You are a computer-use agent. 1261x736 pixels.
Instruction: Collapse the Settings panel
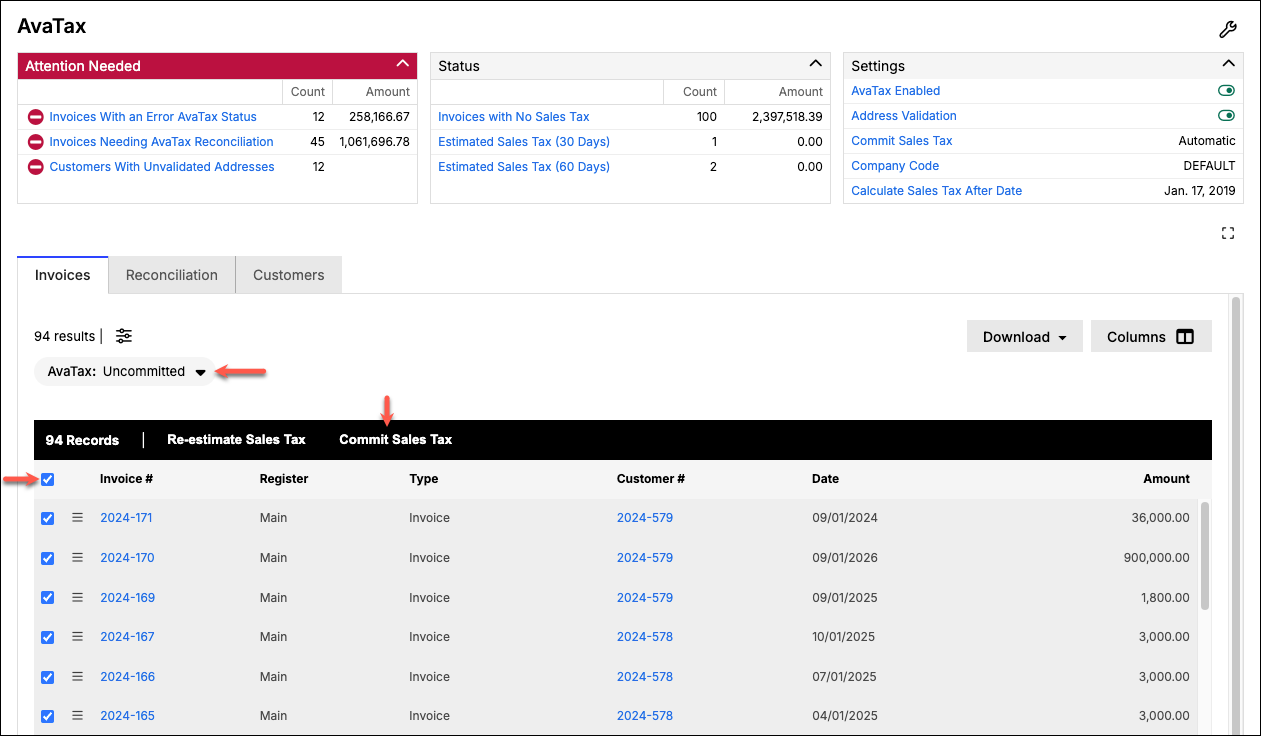point(1229,64)
